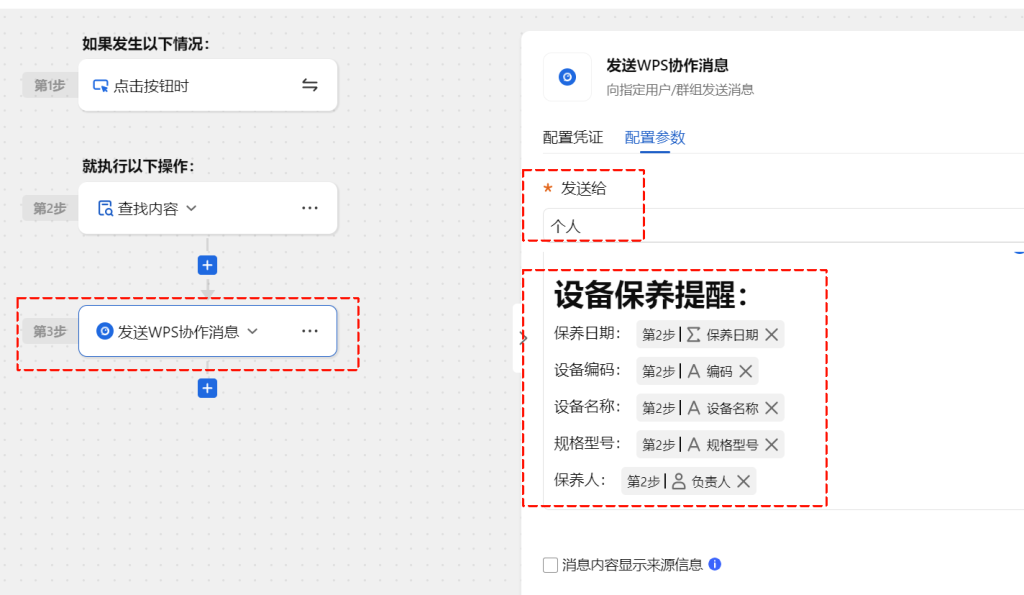This screenshot has width=1024, height=595.
Task: Select the 第3步 step label
Action: point(50,330)
